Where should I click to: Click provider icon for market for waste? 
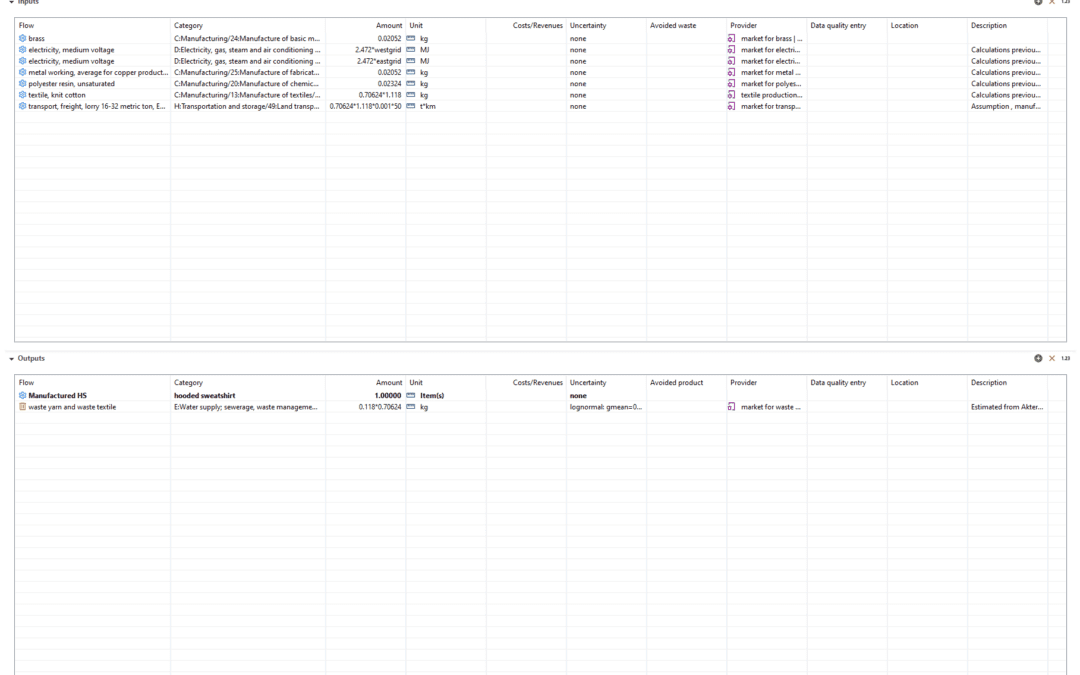[732, 407]
